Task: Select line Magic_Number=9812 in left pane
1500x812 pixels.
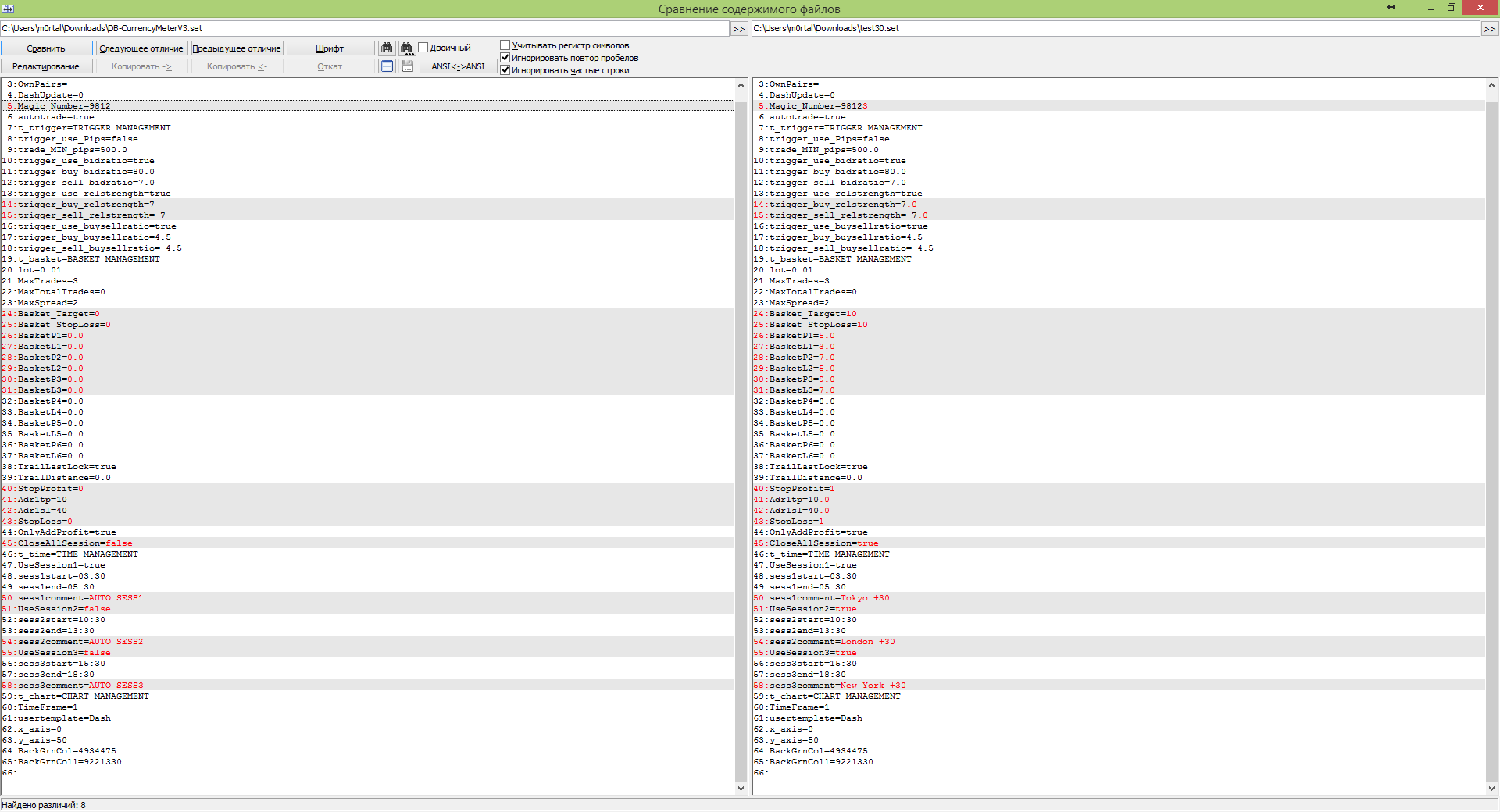Action: pos(367,106)
